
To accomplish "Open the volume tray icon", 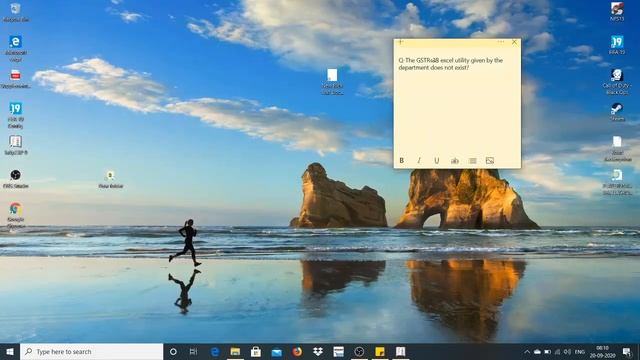I will (567, 351).
